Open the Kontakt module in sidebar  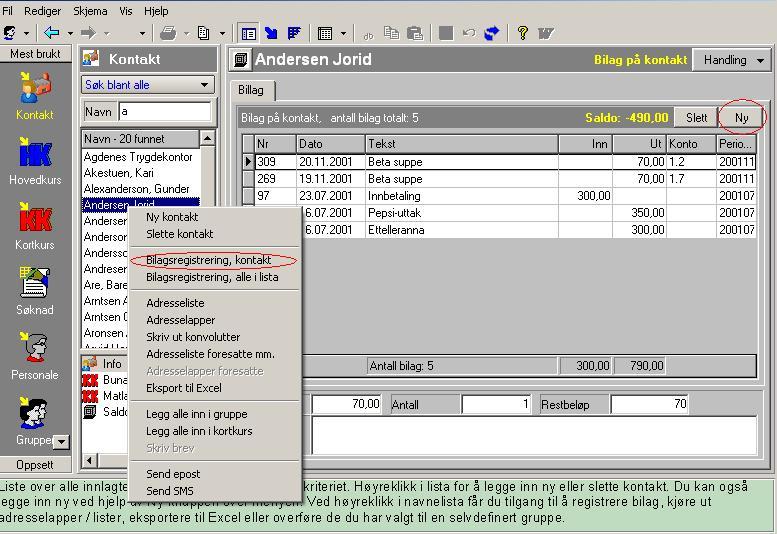point(35,92)
